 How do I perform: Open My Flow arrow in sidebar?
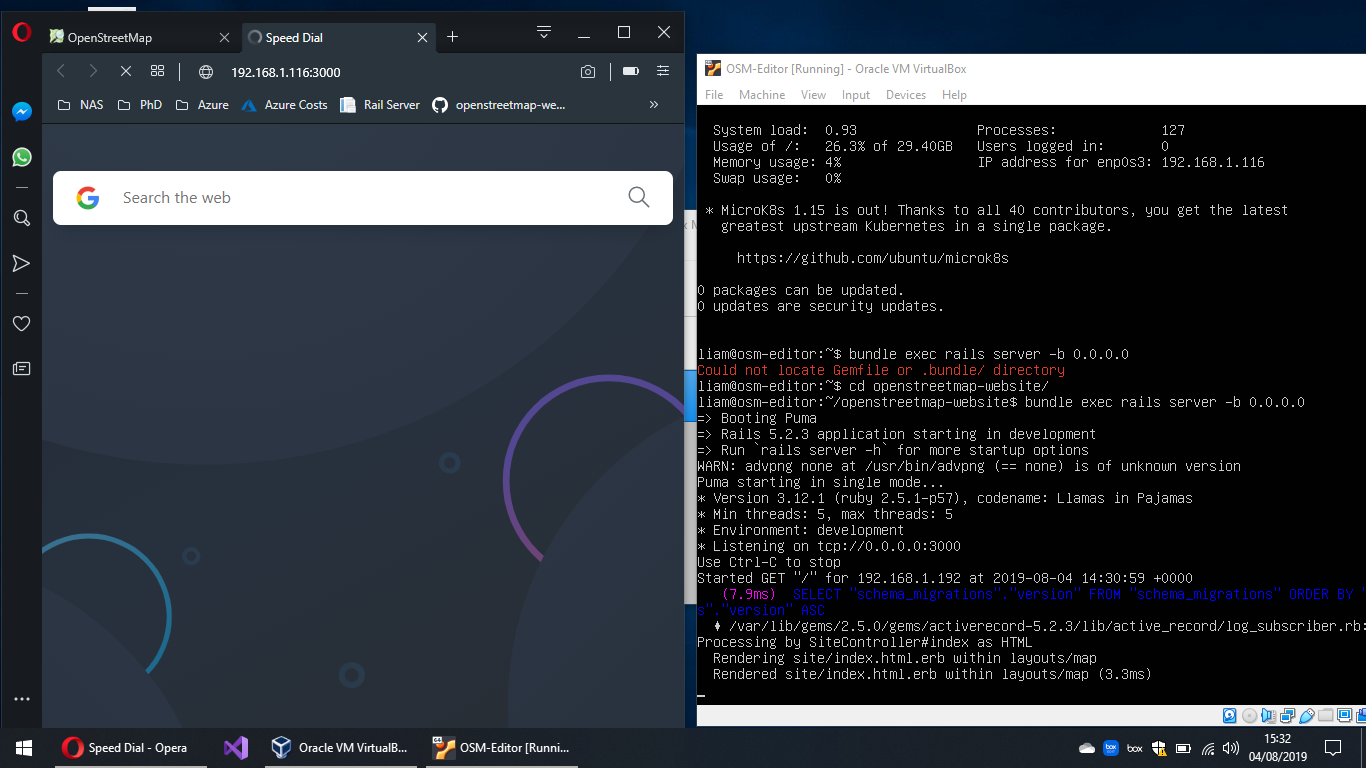(22, 263)
